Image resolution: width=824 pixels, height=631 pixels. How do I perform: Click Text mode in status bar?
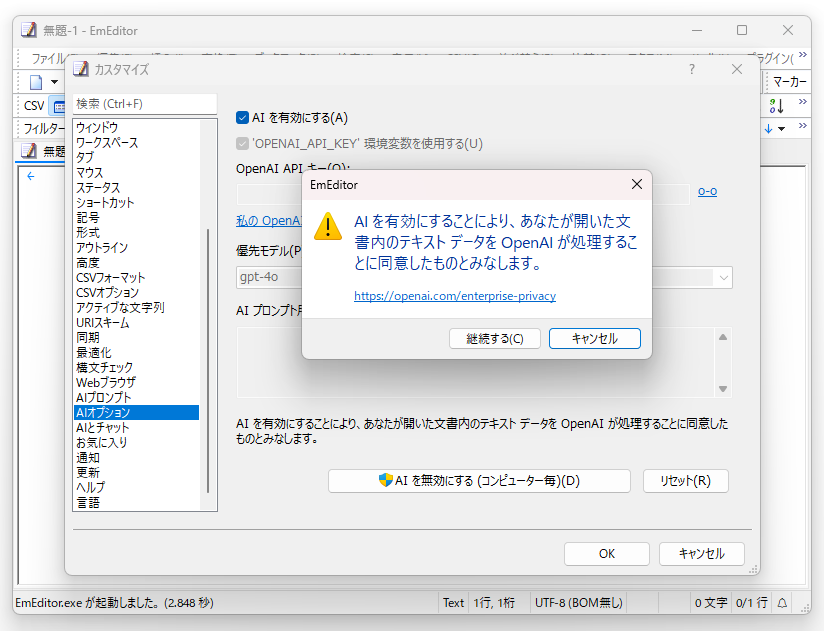click(x=453, y=603)
